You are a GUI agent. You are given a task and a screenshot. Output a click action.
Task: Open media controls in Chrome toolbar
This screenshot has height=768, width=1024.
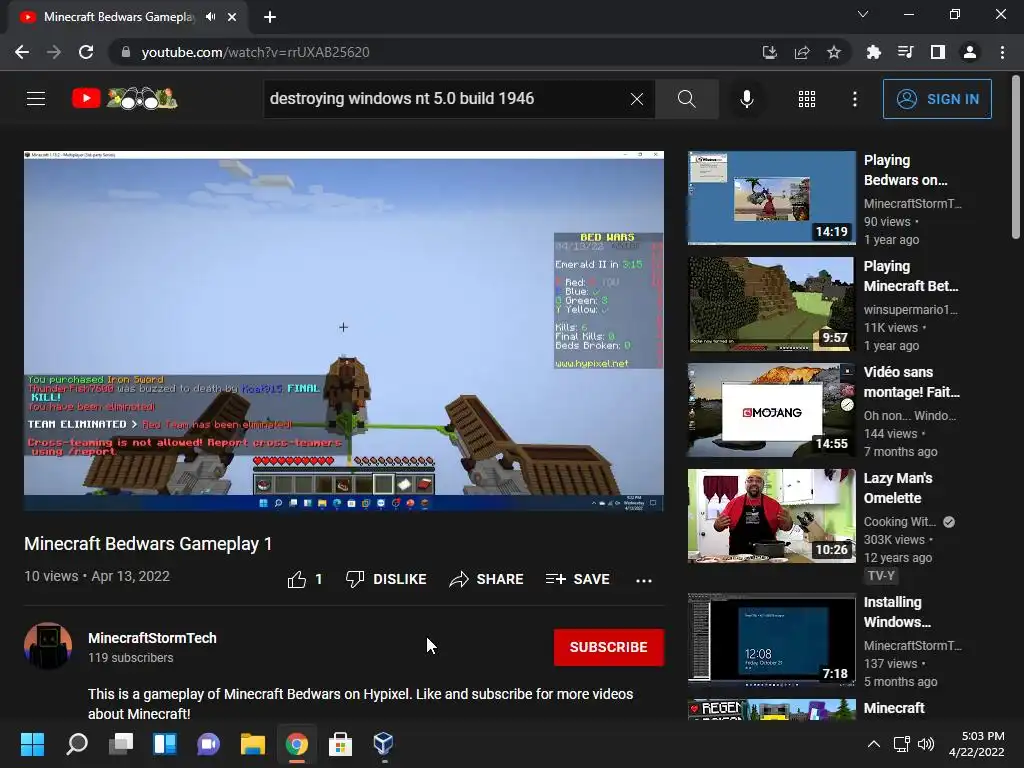tap(905, 52)
